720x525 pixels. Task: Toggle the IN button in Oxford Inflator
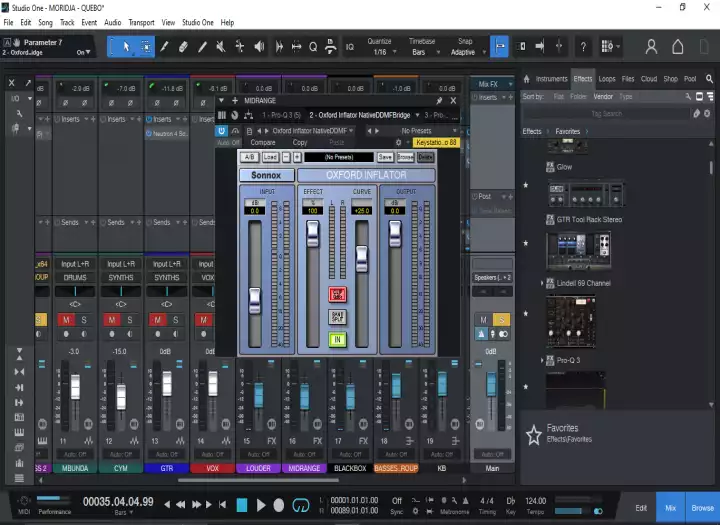[x=338, y=339]
